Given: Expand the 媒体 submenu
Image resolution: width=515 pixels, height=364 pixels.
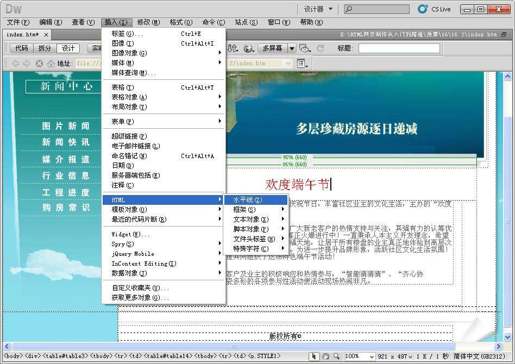Looking at the screenshot, I should 164,63.
